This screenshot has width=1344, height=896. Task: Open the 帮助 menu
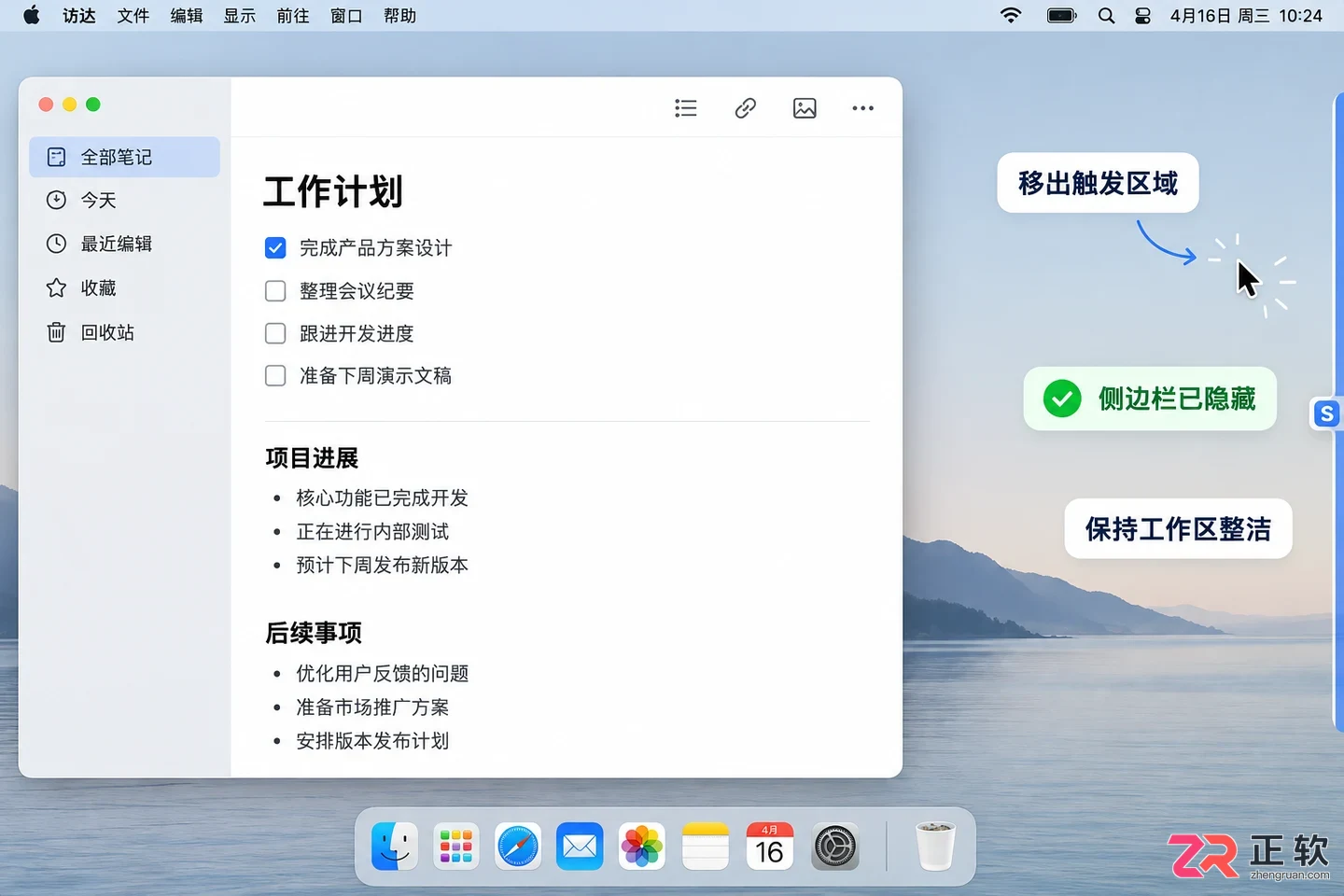pyautogui.click(x=399, y=16)
